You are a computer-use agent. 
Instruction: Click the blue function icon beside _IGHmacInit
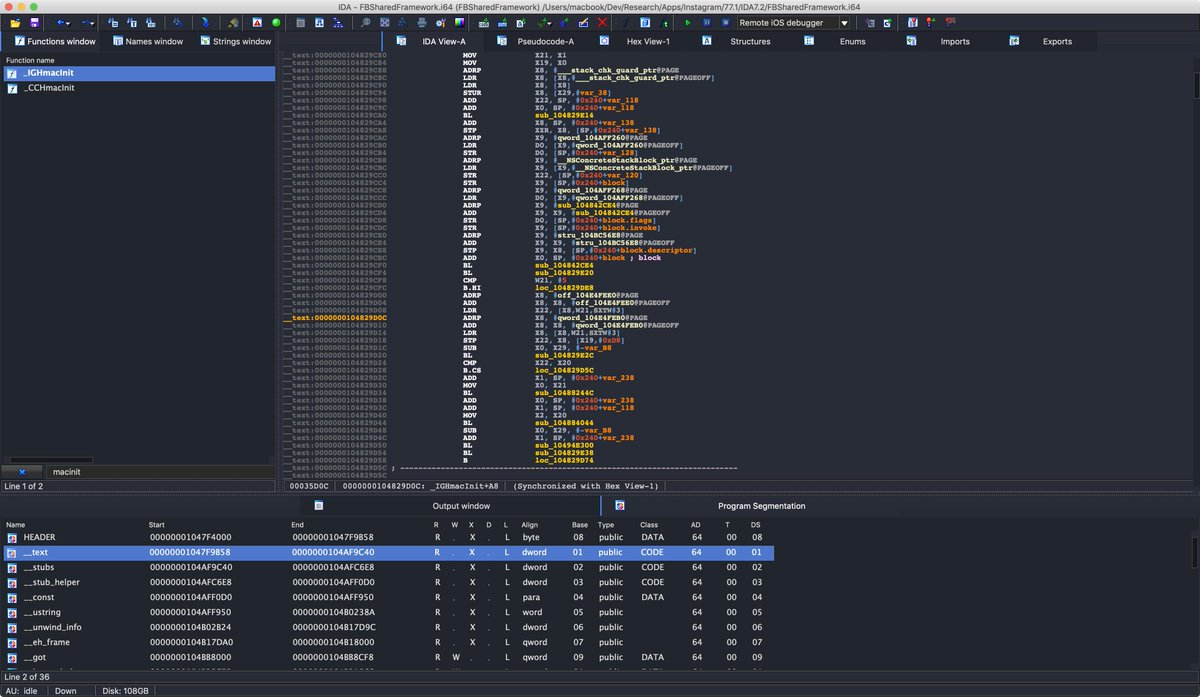click(x=12, y=74)
